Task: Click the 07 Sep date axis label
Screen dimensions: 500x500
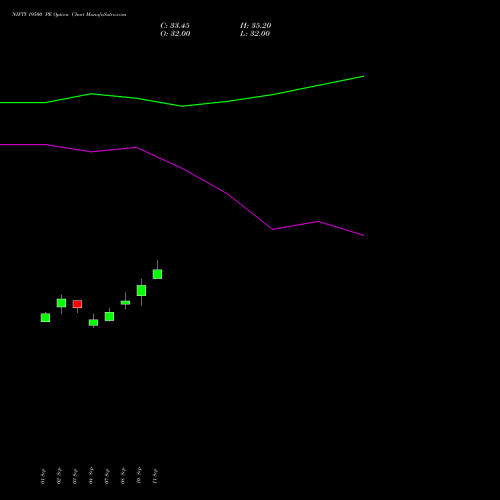Action: click(107, 476)
